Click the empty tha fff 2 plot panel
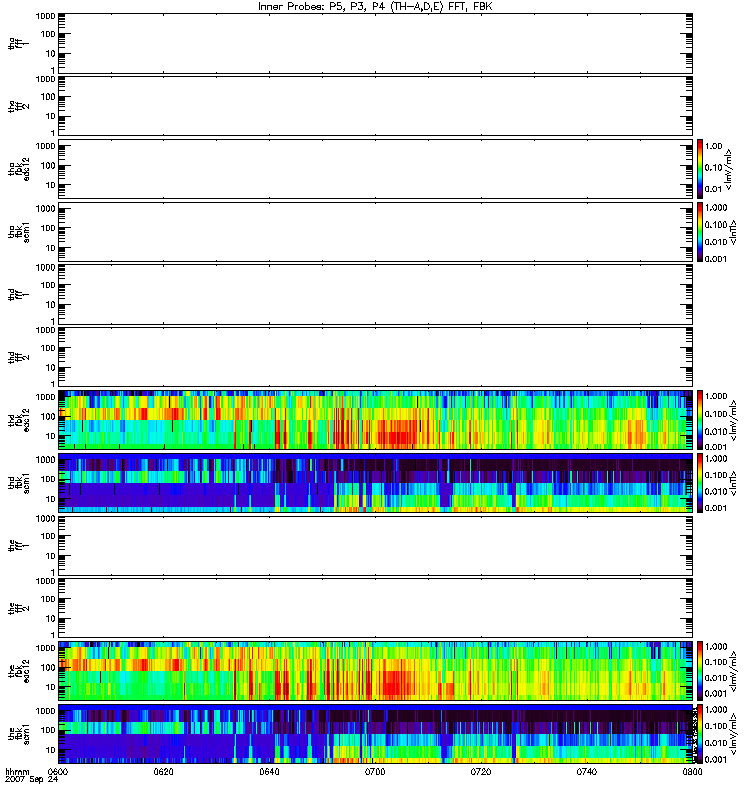750x800 pixels. click(x=376, y=106)
